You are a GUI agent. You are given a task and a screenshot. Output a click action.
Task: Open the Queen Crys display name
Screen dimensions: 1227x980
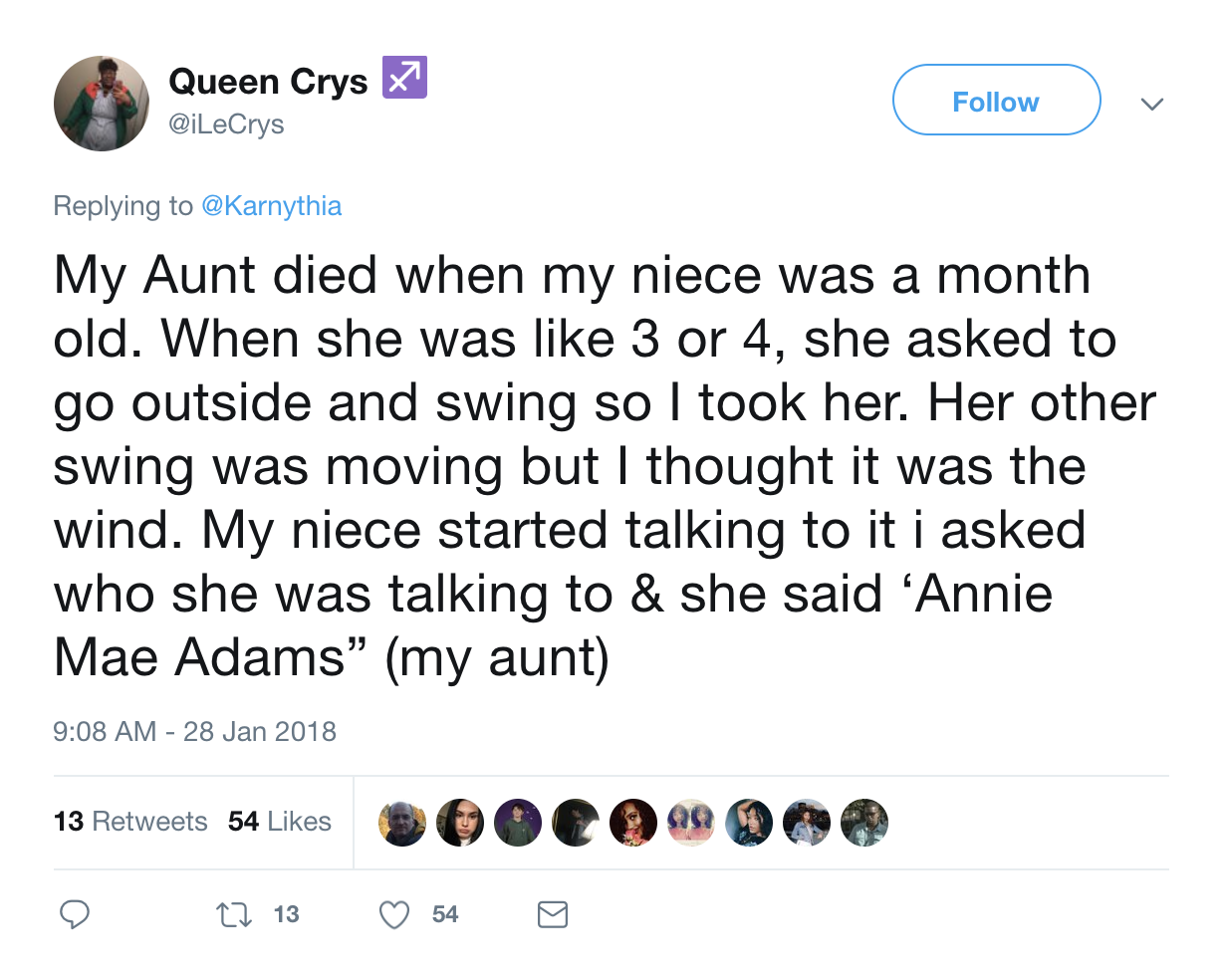(x=268, y=82)
